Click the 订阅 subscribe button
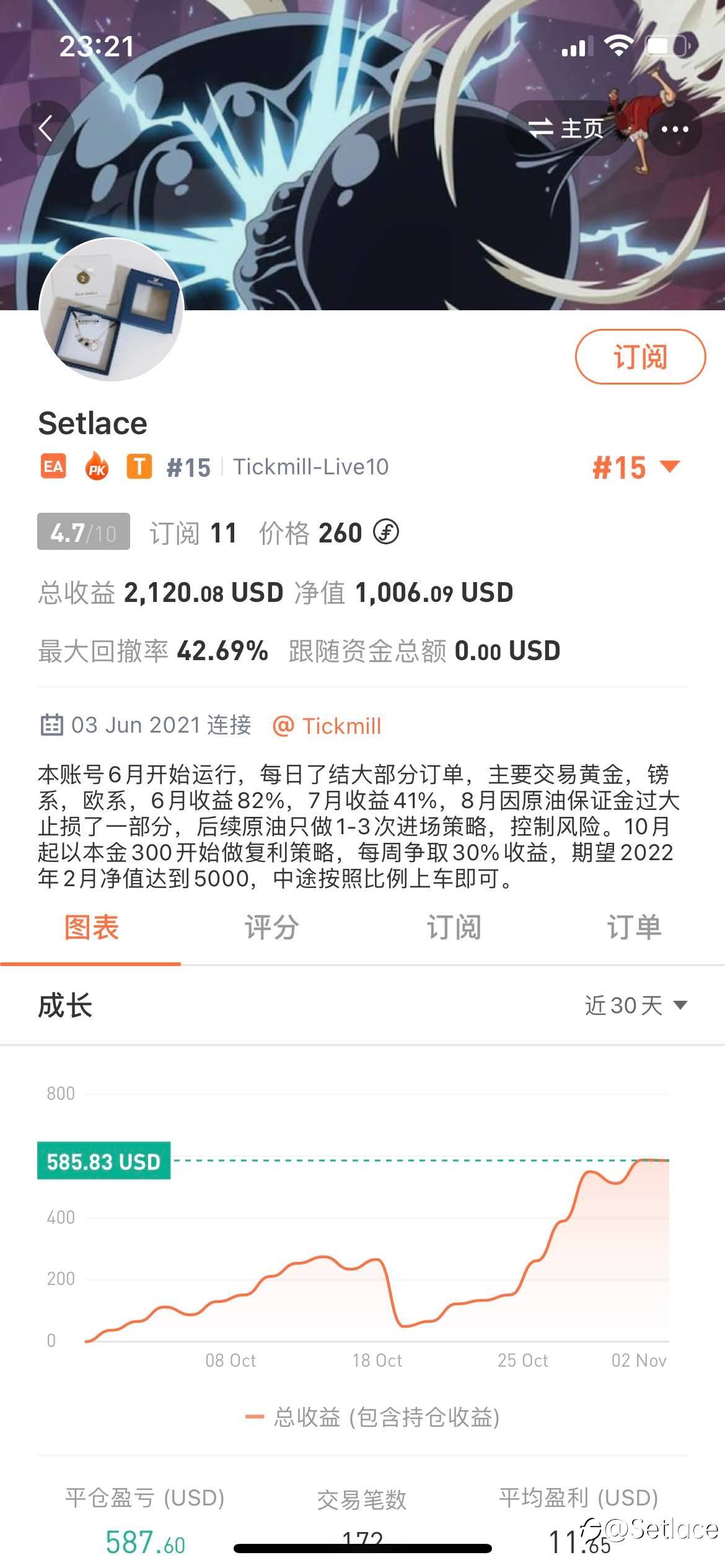The image size is (725, 1568). click(x=640, y=357)
